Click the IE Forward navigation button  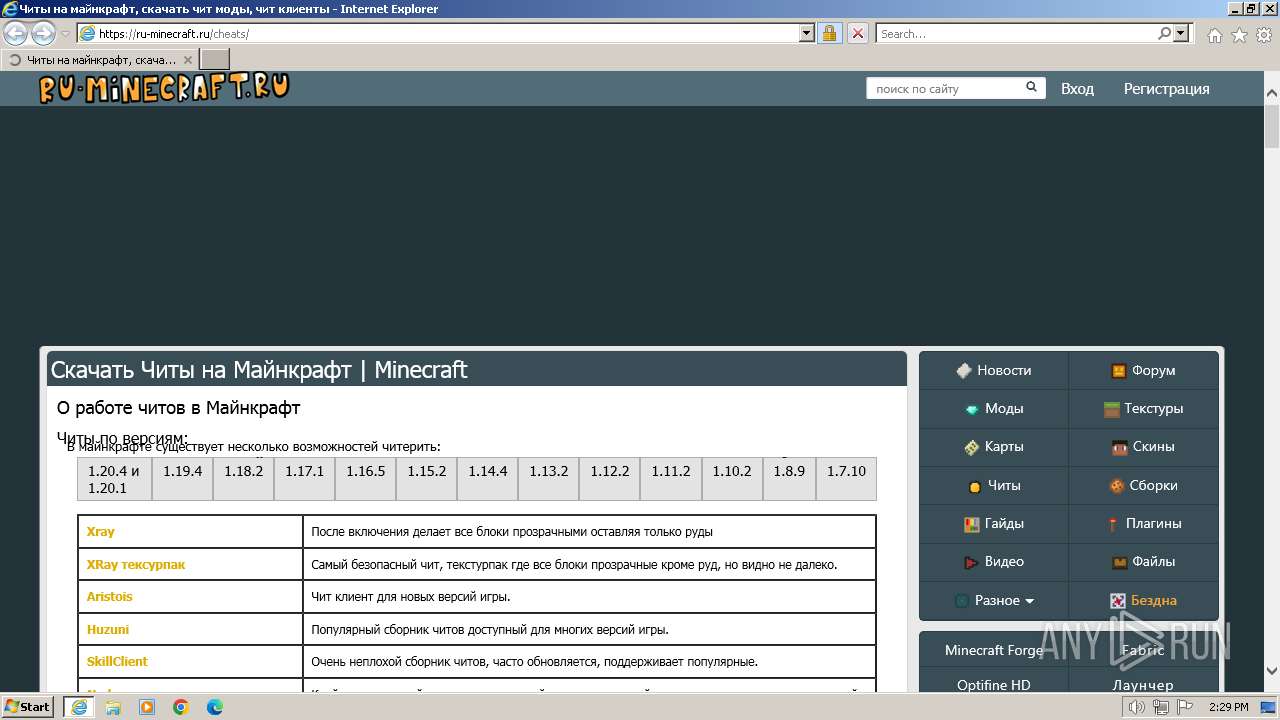[x=43, y=34]
